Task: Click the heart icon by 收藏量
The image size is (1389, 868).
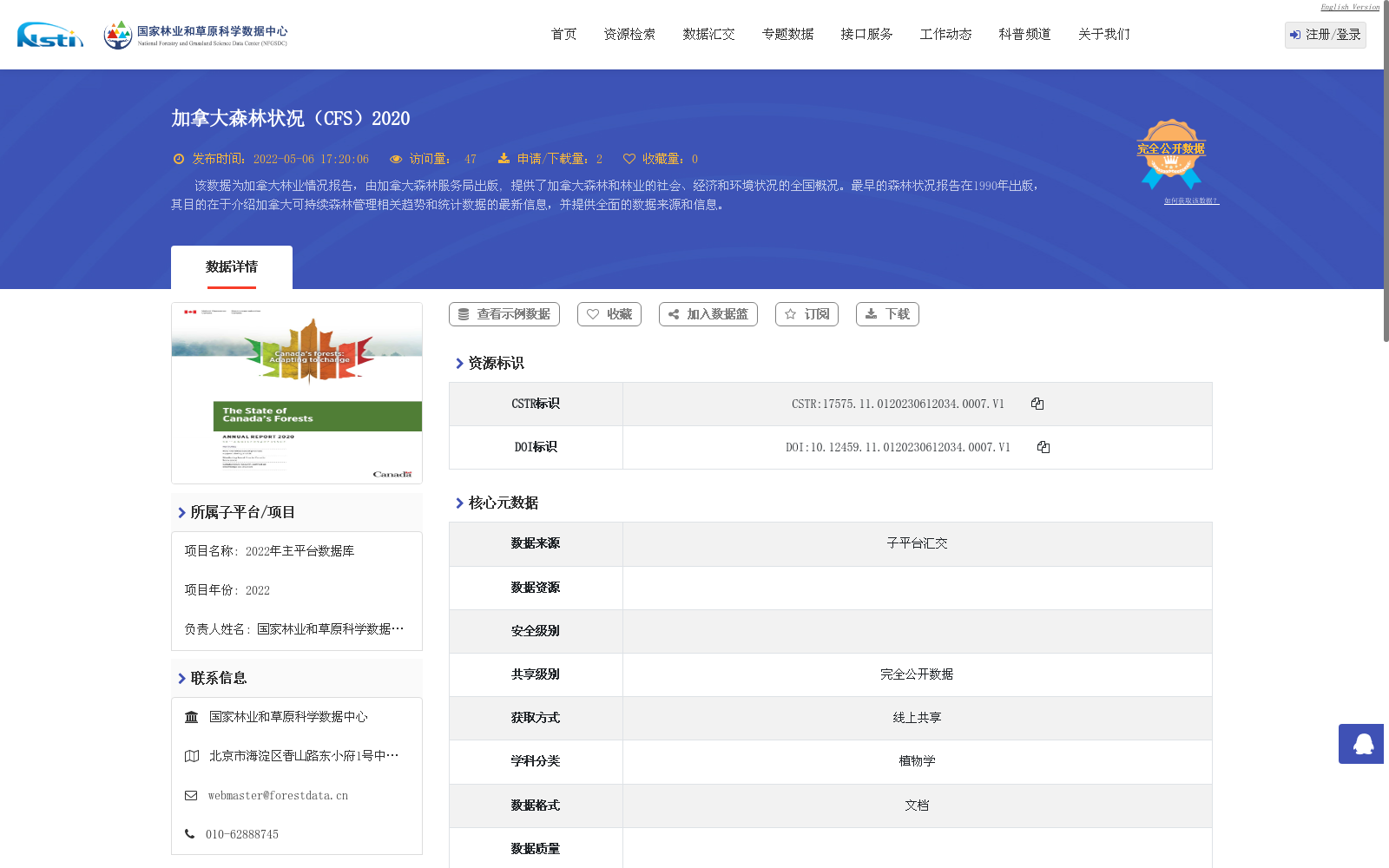Action: pyautogui.click(x=629, y=159)
